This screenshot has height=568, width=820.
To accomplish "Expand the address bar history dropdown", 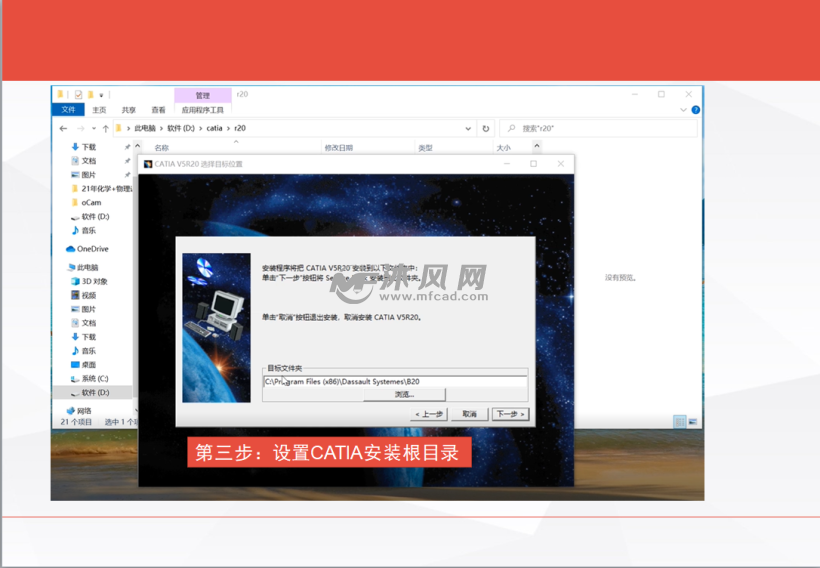I will (468, 129).
